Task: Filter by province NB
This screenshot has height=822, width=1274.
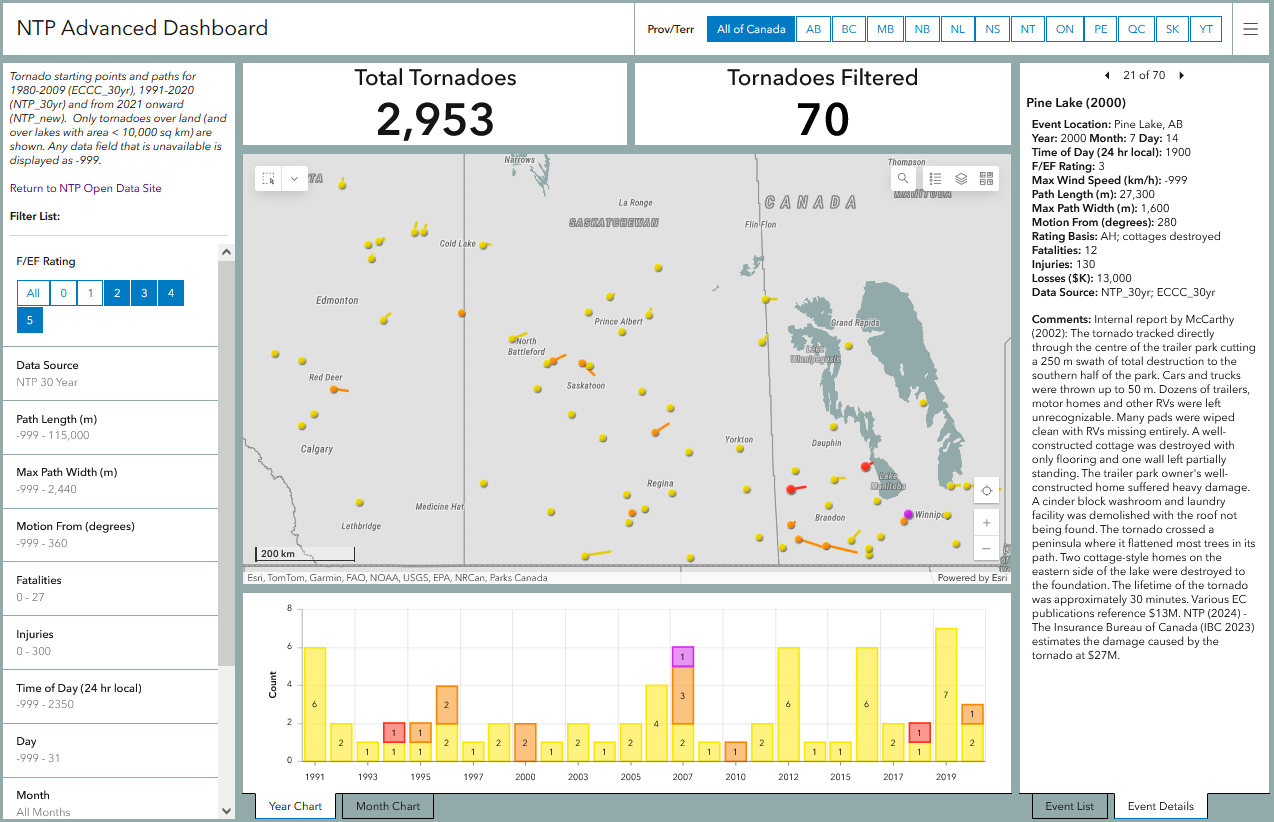Action: (921, 29)
